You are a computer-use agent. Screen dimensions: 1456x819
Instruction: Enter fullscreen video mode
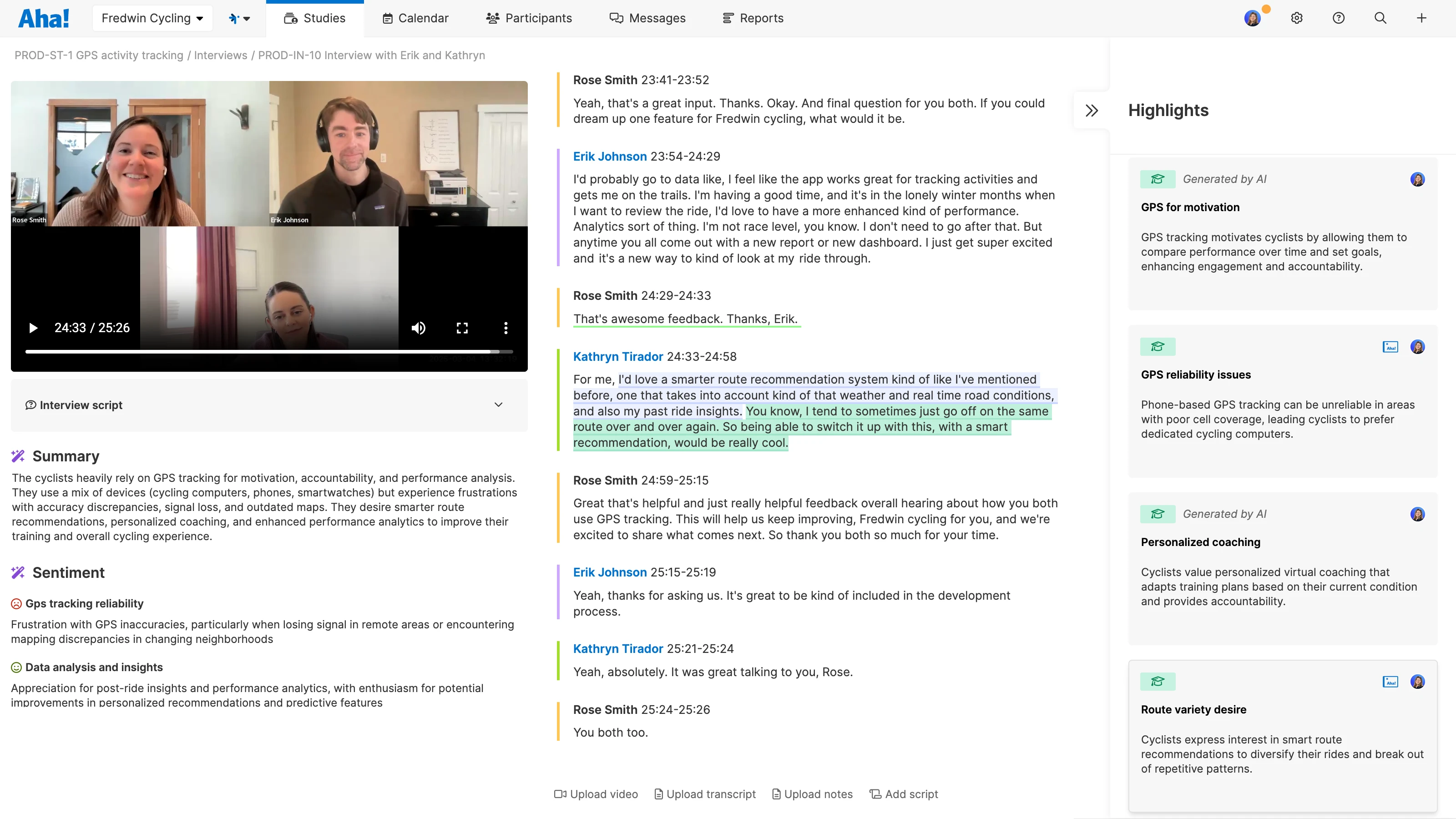coord(462,328)
